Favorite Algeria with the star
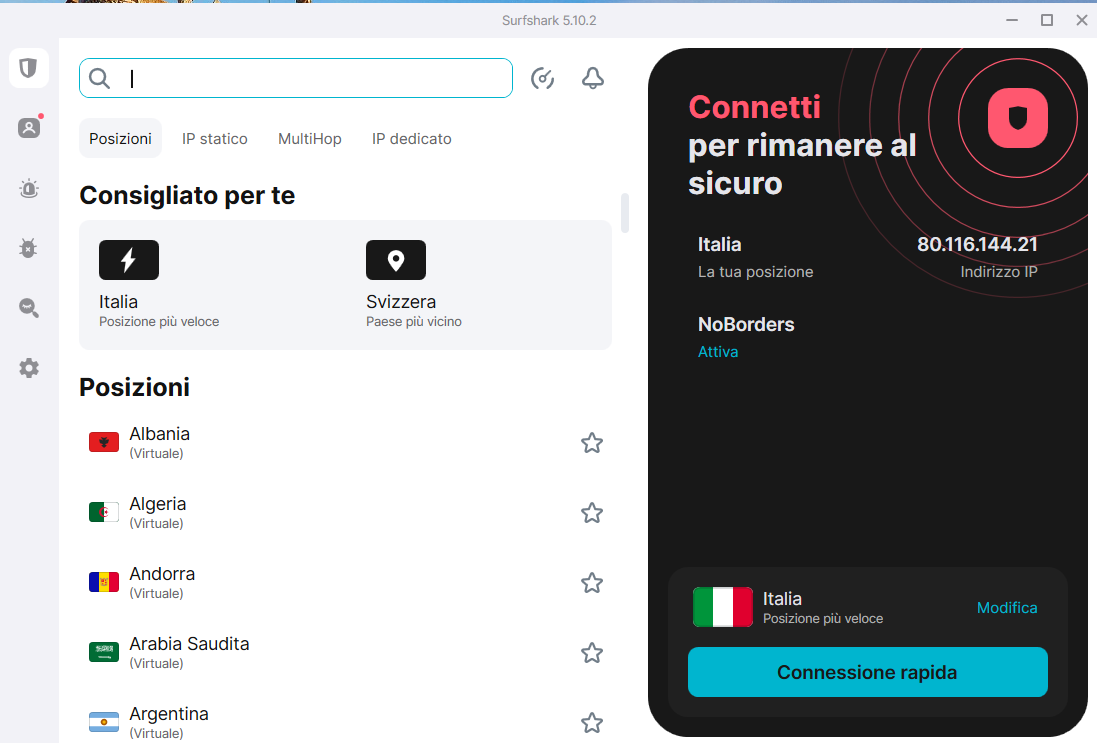Viewport: 1097px width, 743px height. (x=592, y=513)
